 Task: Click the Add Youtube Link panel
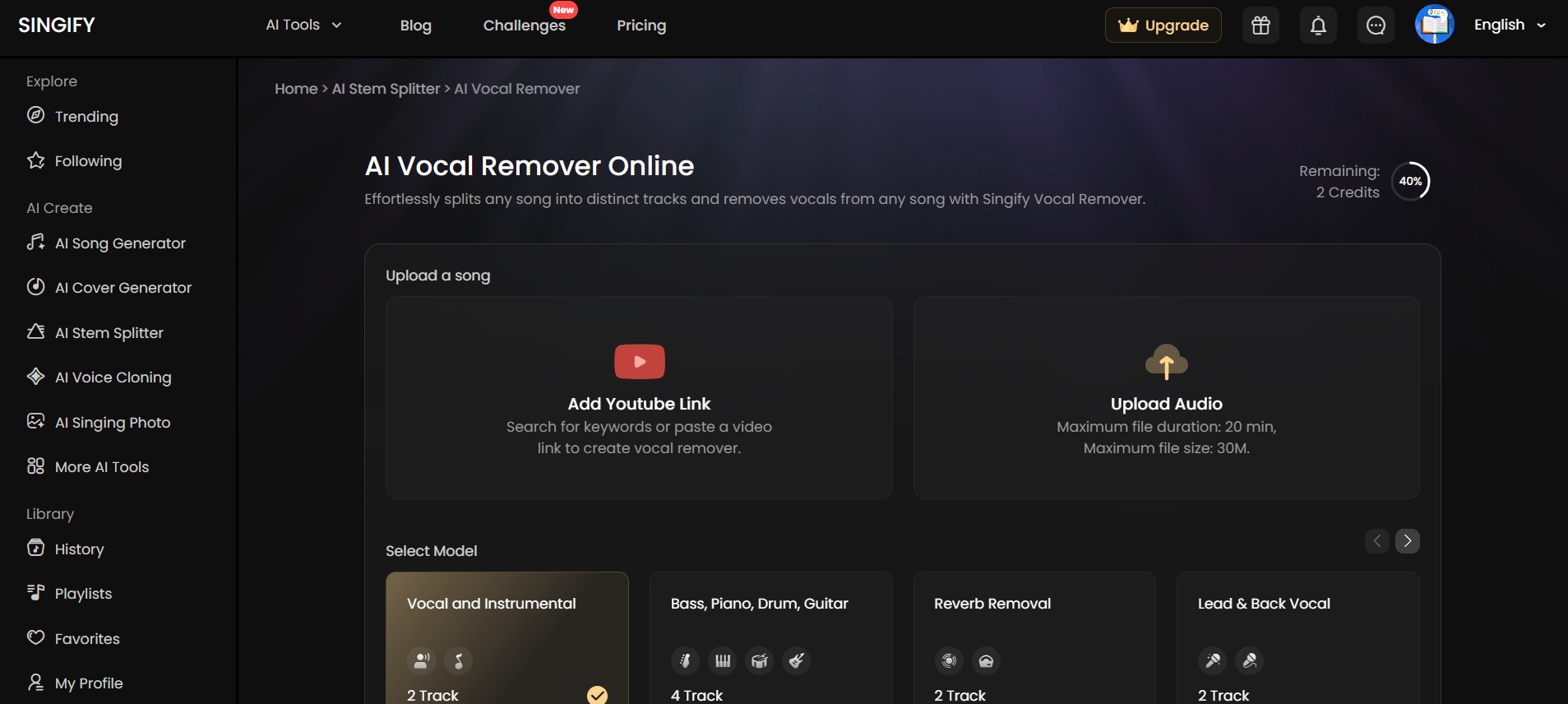coord(639,397)
